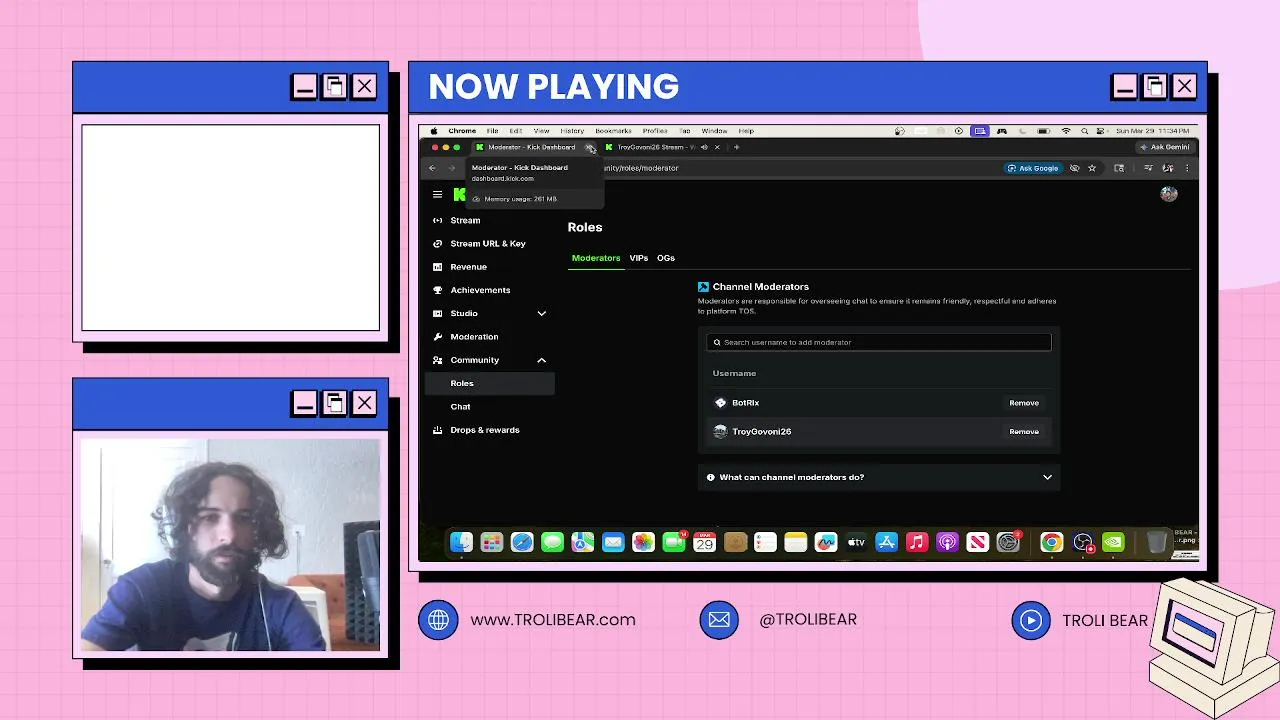
Task: Switch to the OGs tab
Action: click(x=666, y=258)
